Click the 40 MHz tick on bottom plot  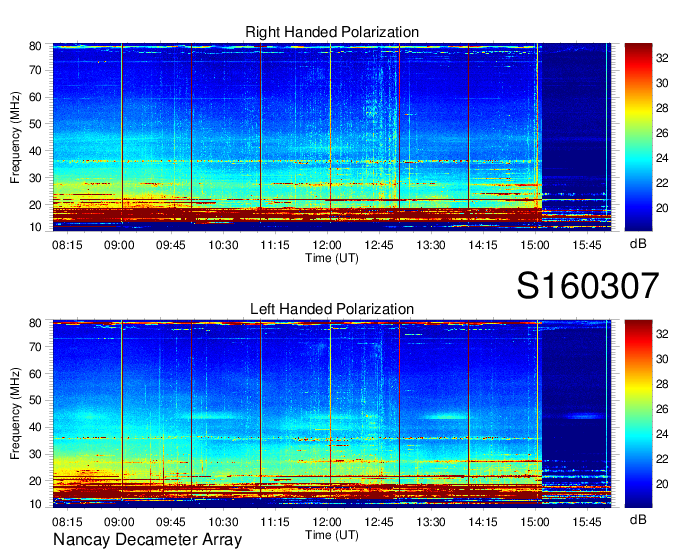(35, 427)
